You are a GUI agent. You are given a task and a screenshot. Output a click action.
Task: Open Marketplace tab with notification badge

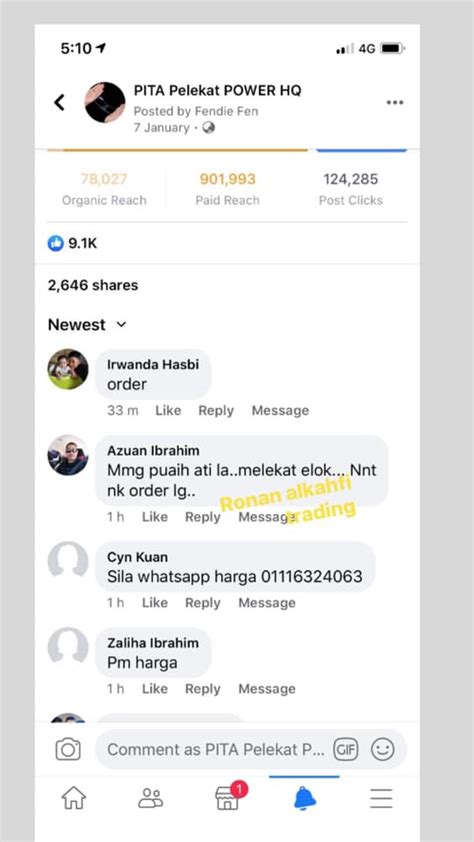click(x=229, y=797)
